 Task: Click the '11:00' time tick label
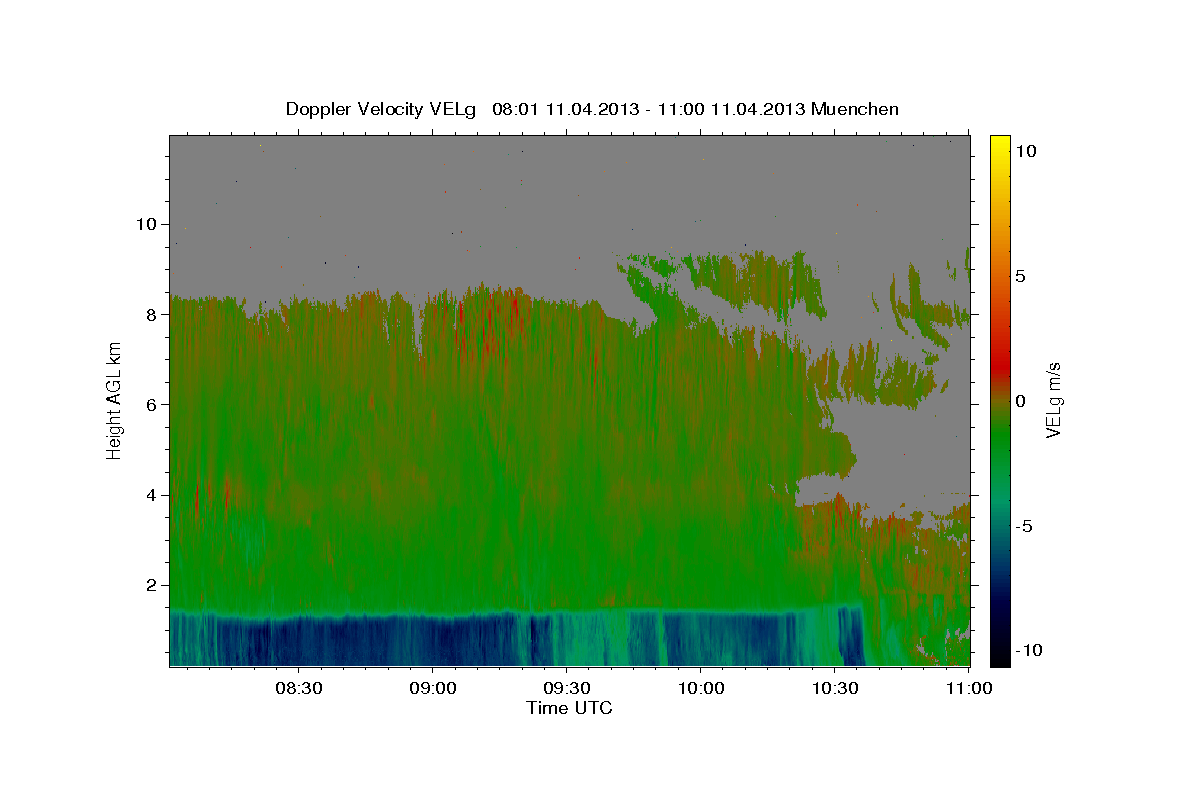tap(968, 688)
